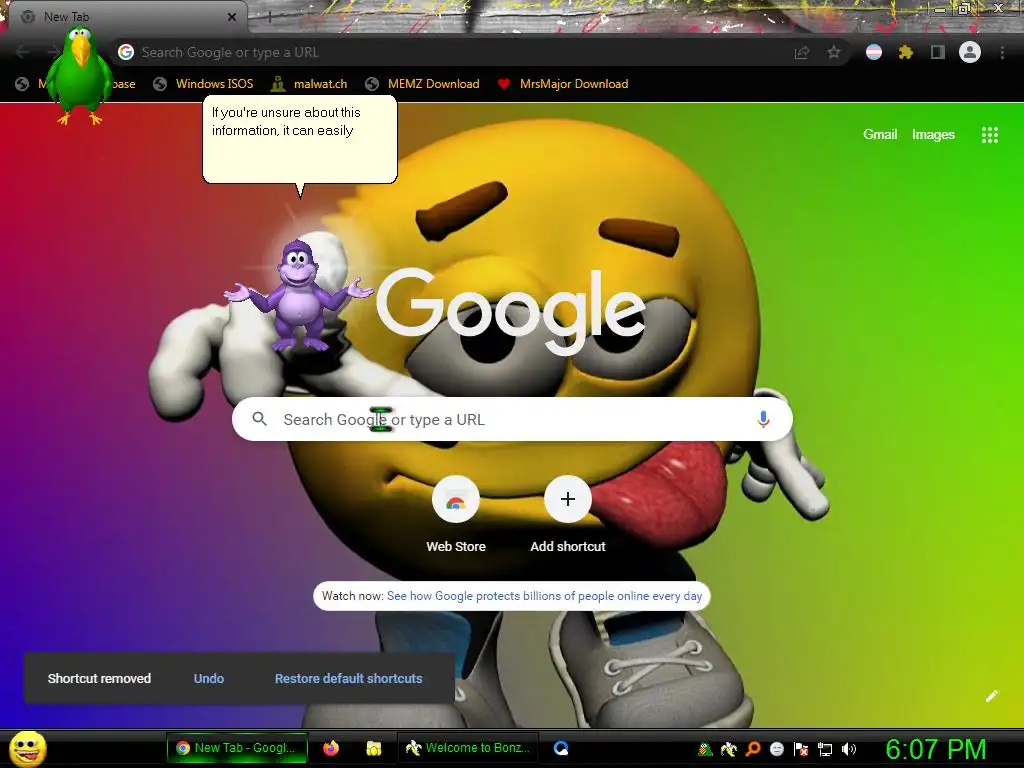The width and height of the screenshot is (1024, 768).
Task: Click the share page icon in address bar
Action: pos(802,52)
